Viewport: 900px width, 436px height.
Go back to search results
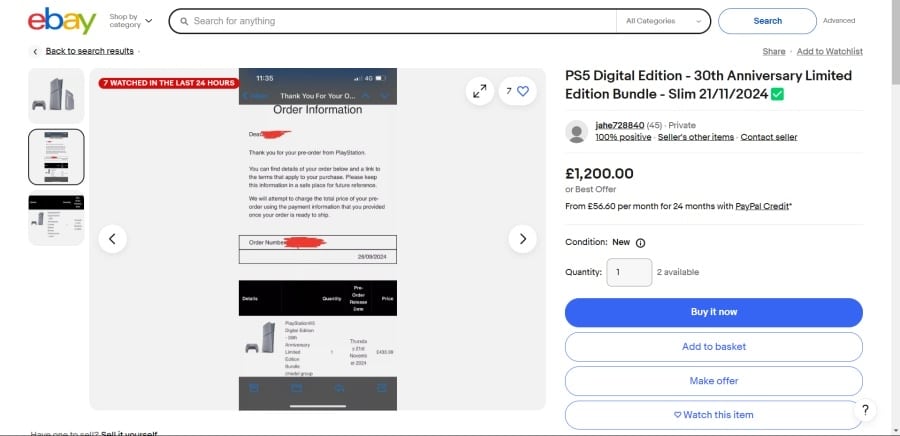[90, 51]
